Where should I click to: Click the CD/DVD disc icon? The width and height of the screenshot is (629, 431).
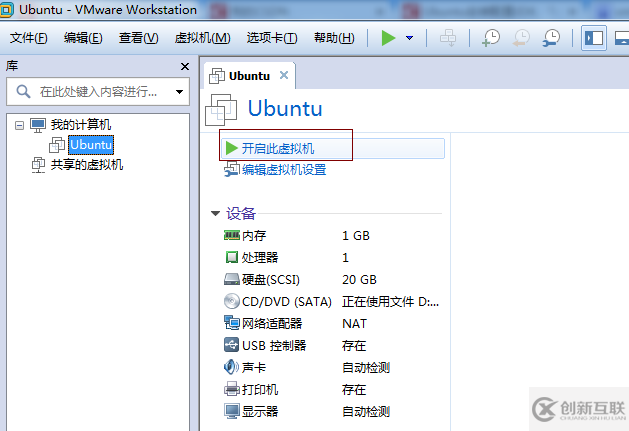(232, 301)
